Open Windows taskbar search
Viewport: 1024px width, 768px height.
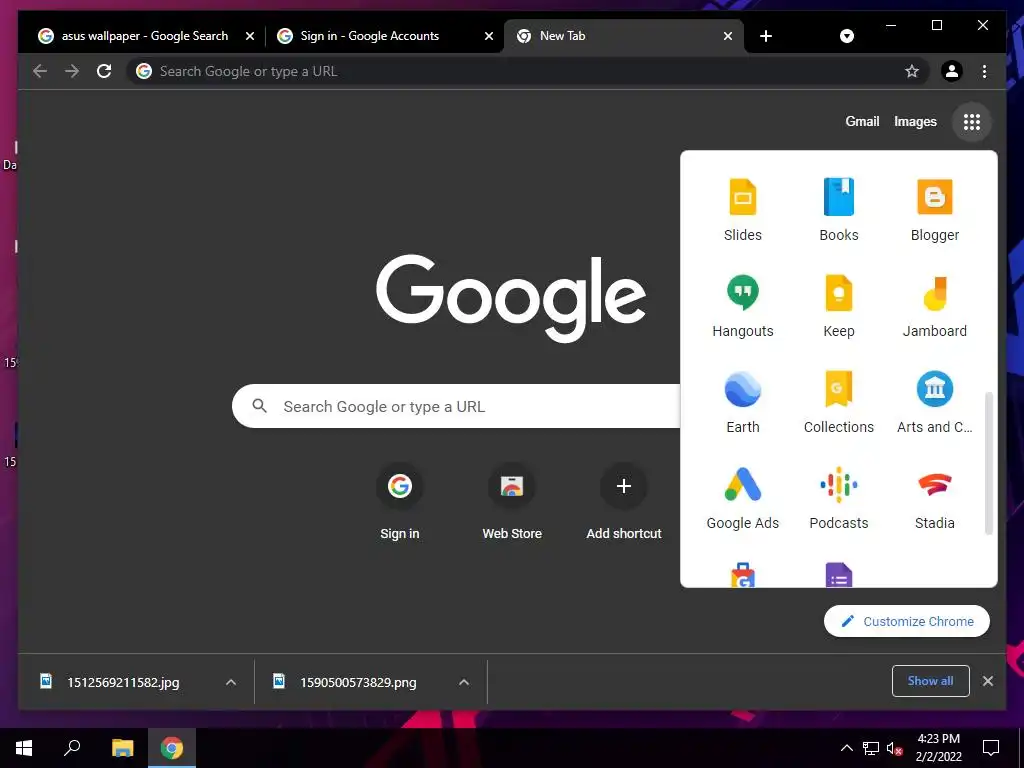[x=72, y=748]
